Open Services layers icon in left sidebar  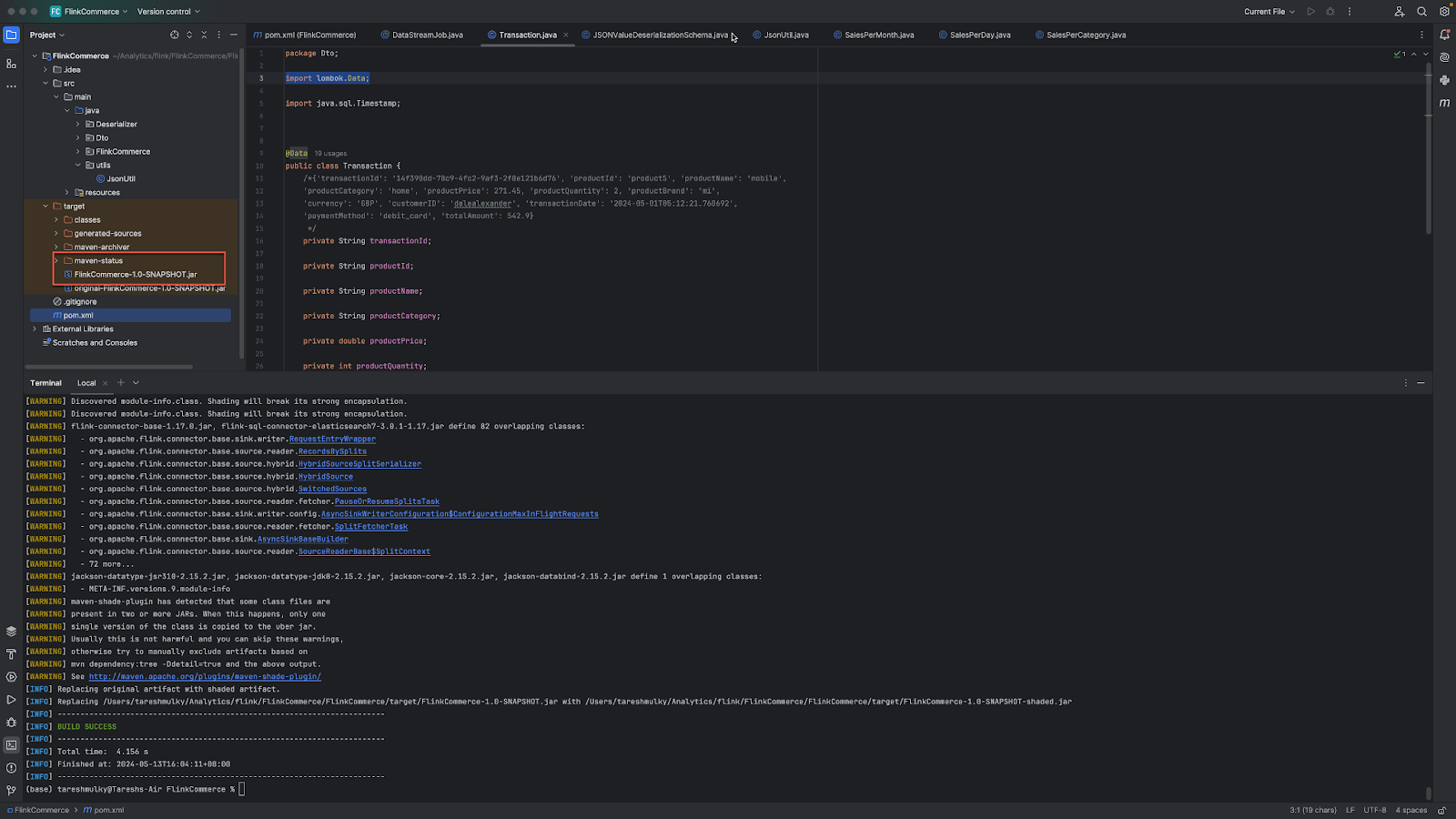(x=11, y=632)
